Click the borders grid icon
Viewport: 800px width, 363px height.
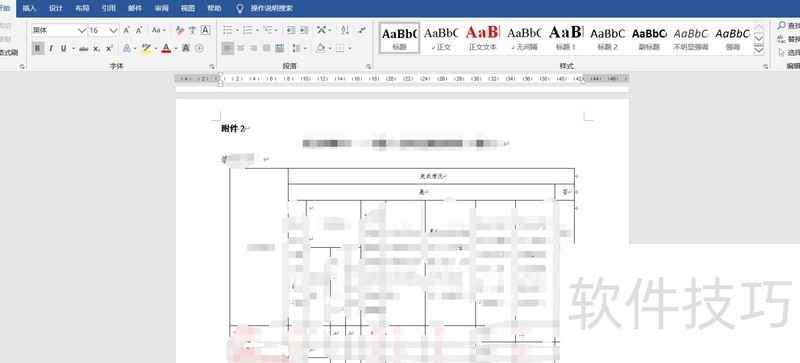pyautogui.click(x=340, y=49)
